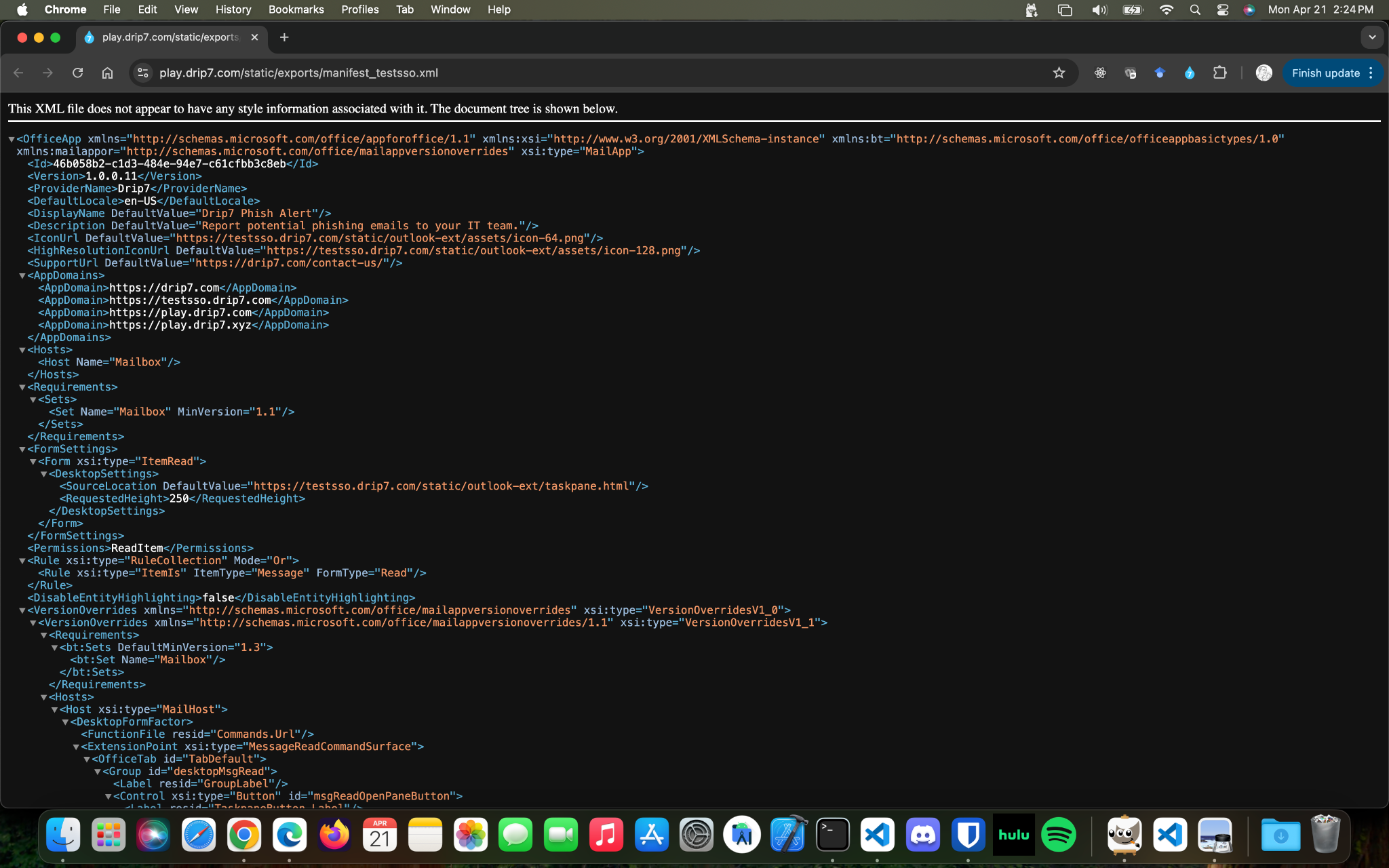Collapse the RuleCollection Rule node
This screenshot has width=1389, height=868.
(x=22, y=561)
